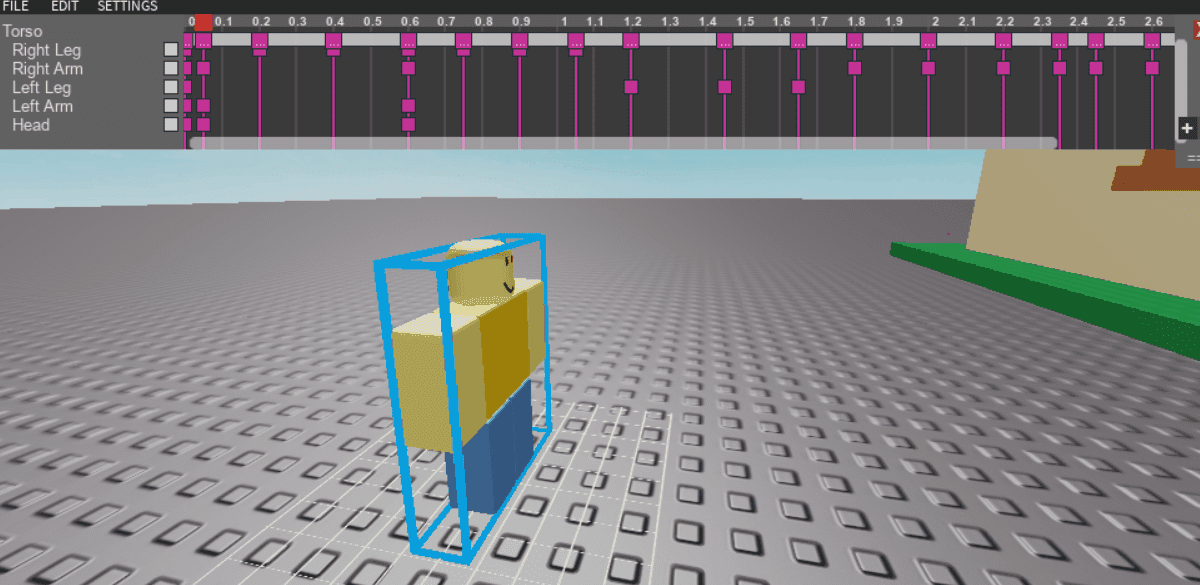Viewport: 1200px width, 585px height.
Task: Select Right Arm keyframe at the 2.2 mark
Action: [1003, 68]
